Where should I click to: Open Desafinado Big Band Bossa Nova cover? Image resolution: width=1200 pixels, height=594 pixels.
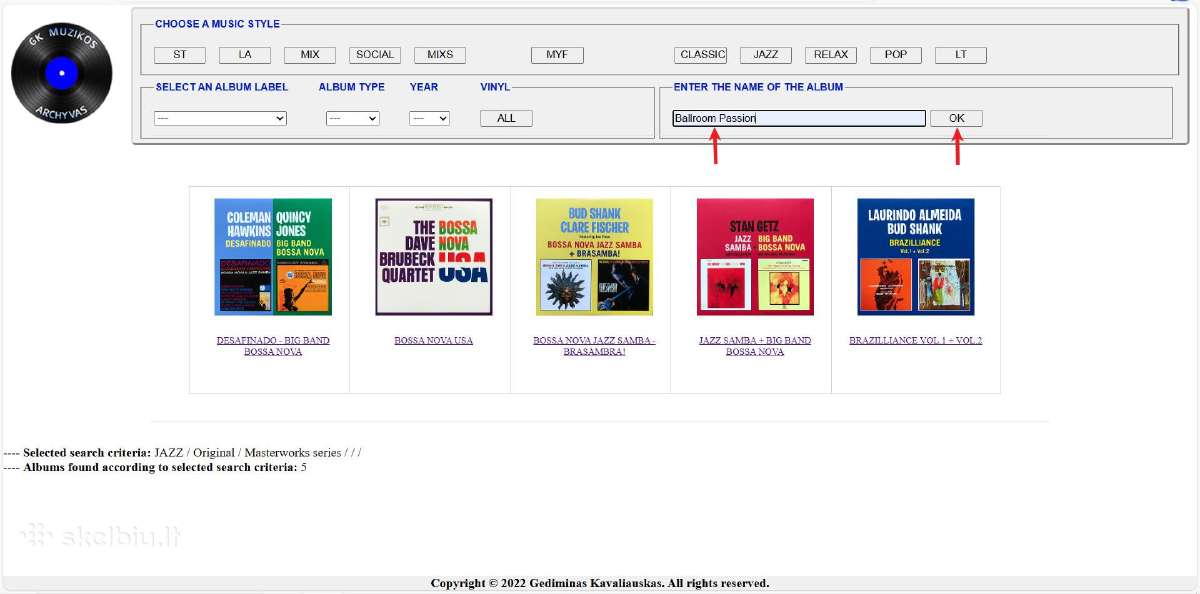(273, 257)
